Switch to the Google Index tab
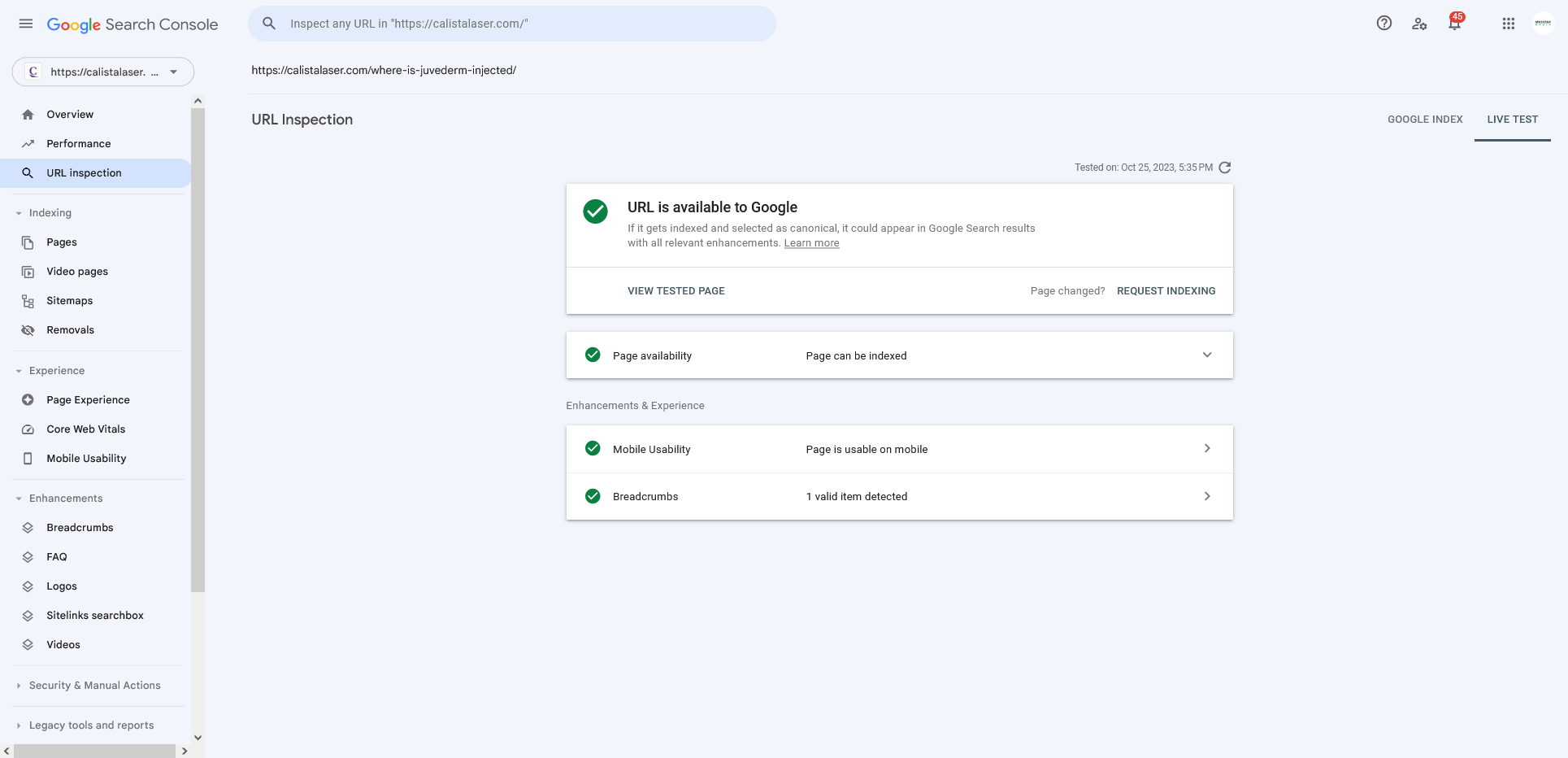This screenshot has height=758, width=1568. (x=1425, y=120)
